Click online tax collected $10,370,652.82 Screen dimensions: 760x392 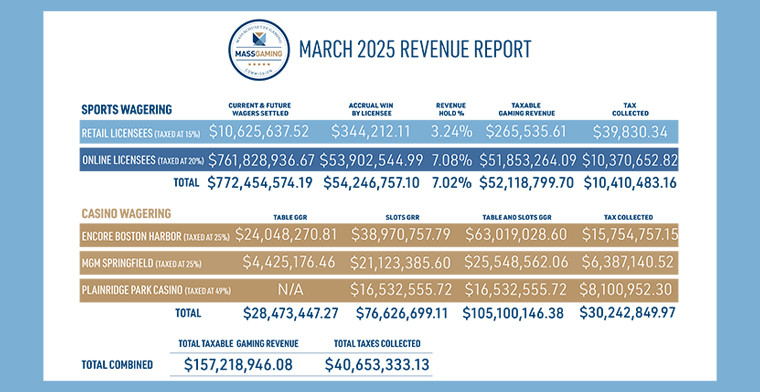629,160
